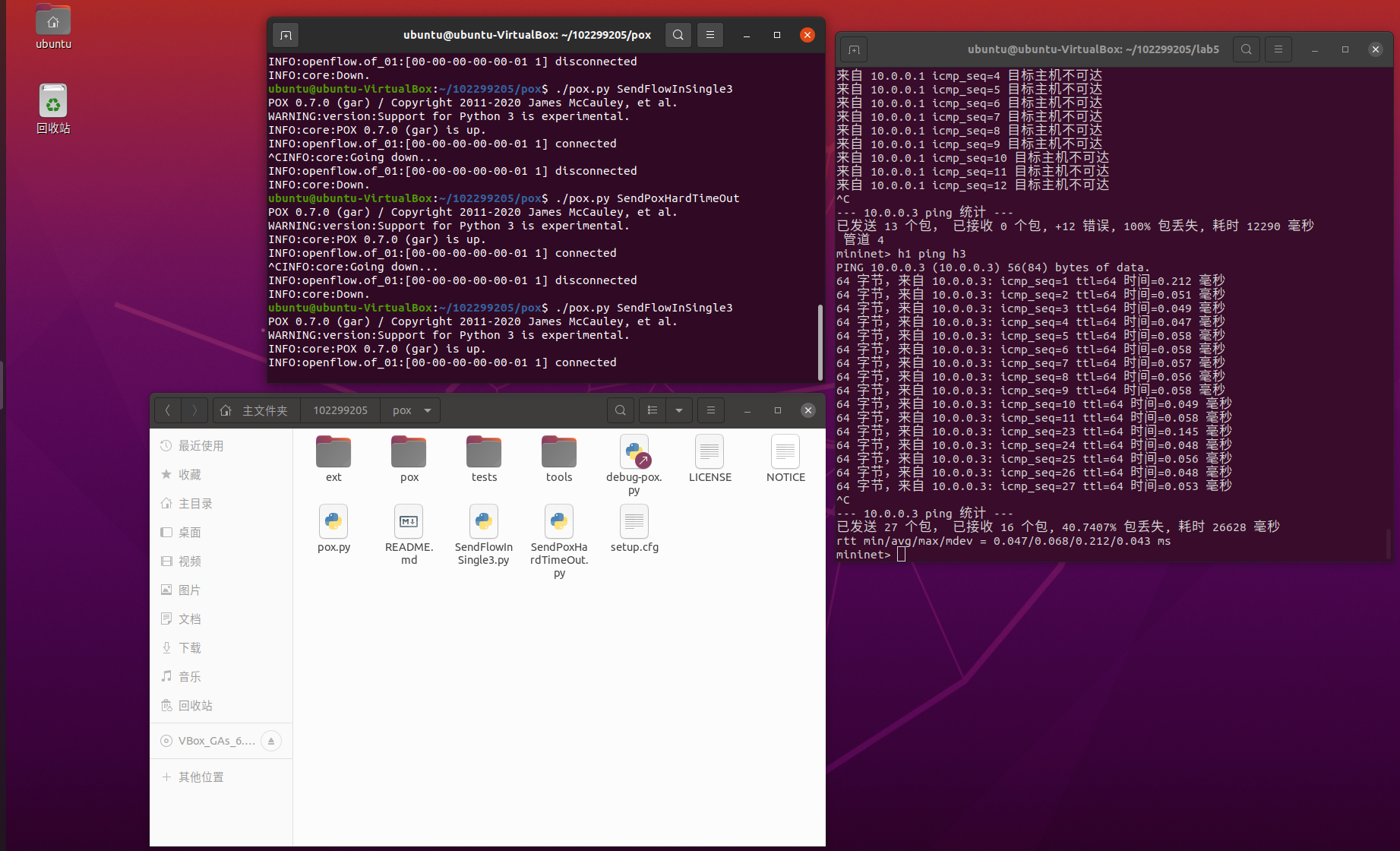Go forward in file manager
1400x851 pixels.
coord(194,410)
